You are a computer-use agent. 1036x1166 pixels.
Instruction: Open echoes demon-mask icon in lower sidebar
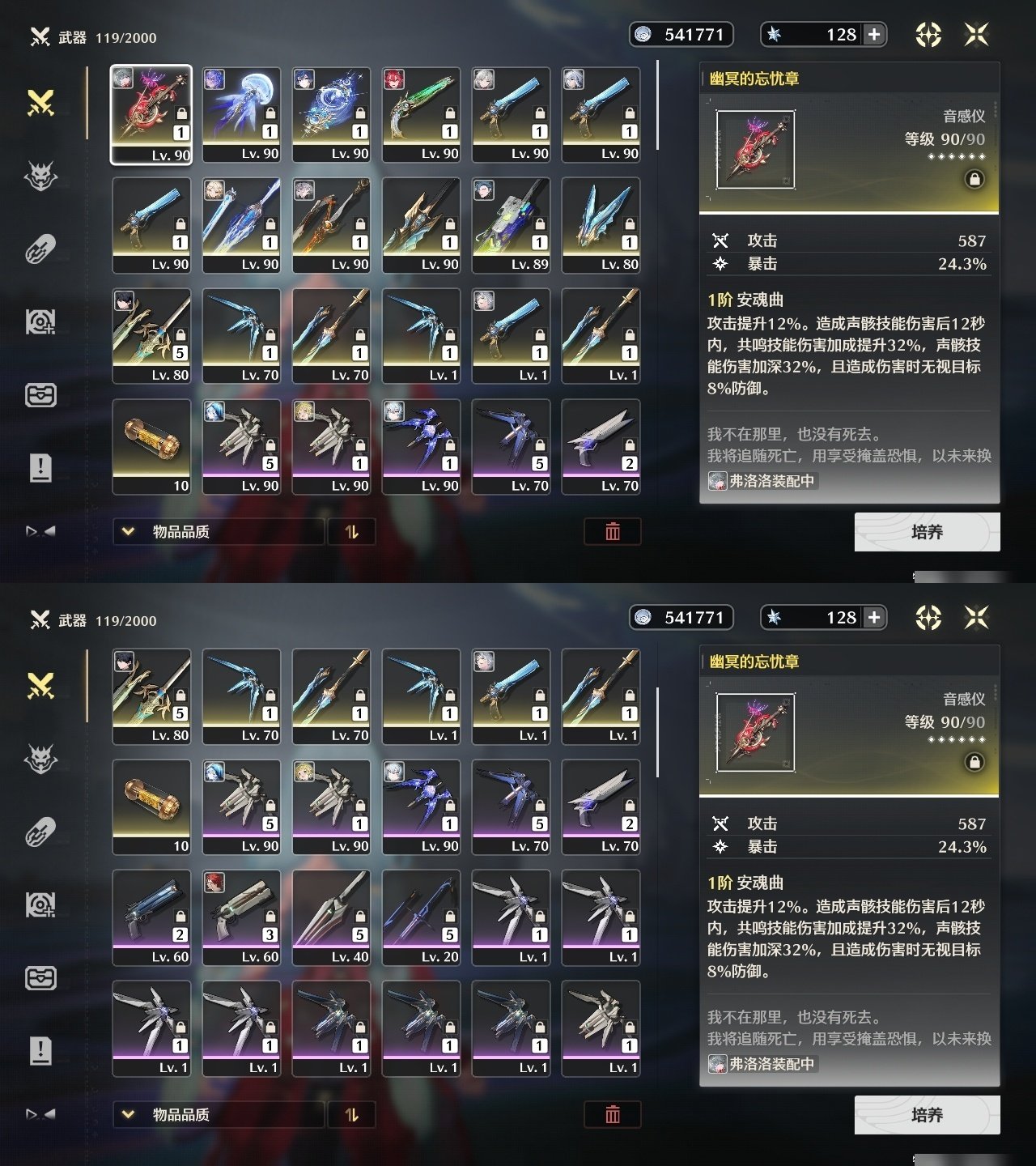[40, 759]
